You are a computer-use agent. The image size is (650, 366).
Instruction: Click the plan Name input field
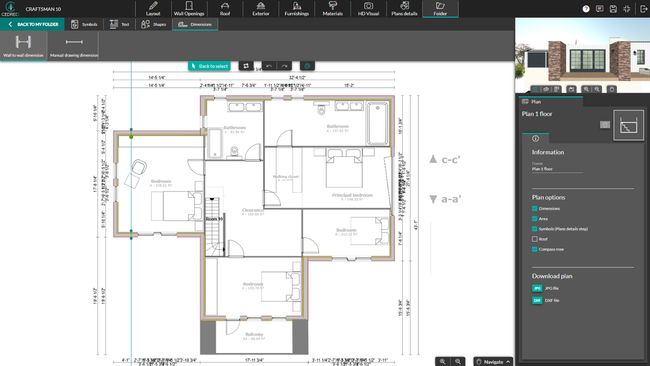pos(557,169)
